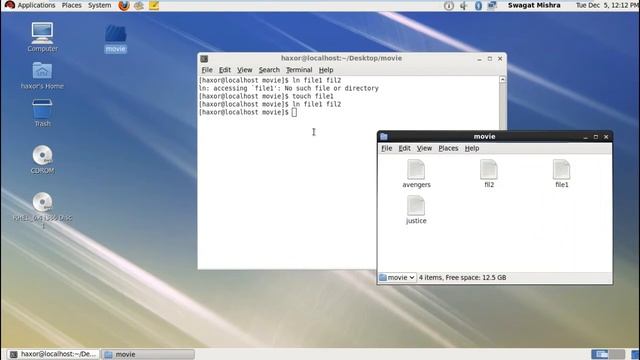
Task: Open terminal Search menu
Action: click(269, 70)
